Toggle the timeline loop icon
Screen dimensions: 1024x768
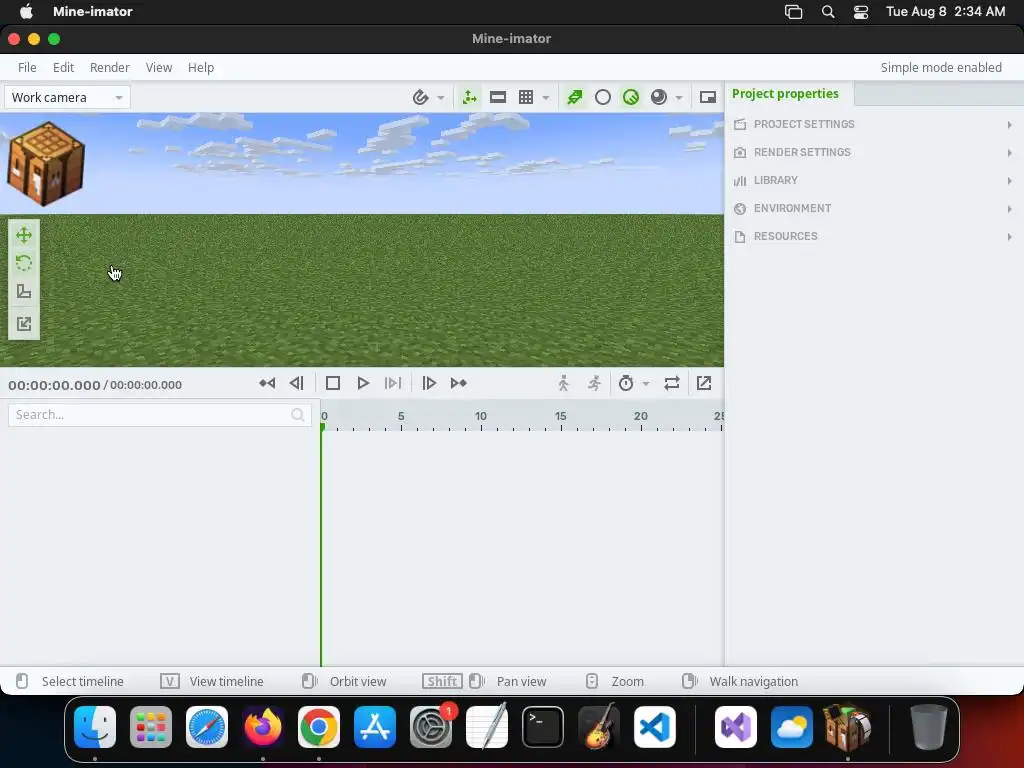click(672, 383)
